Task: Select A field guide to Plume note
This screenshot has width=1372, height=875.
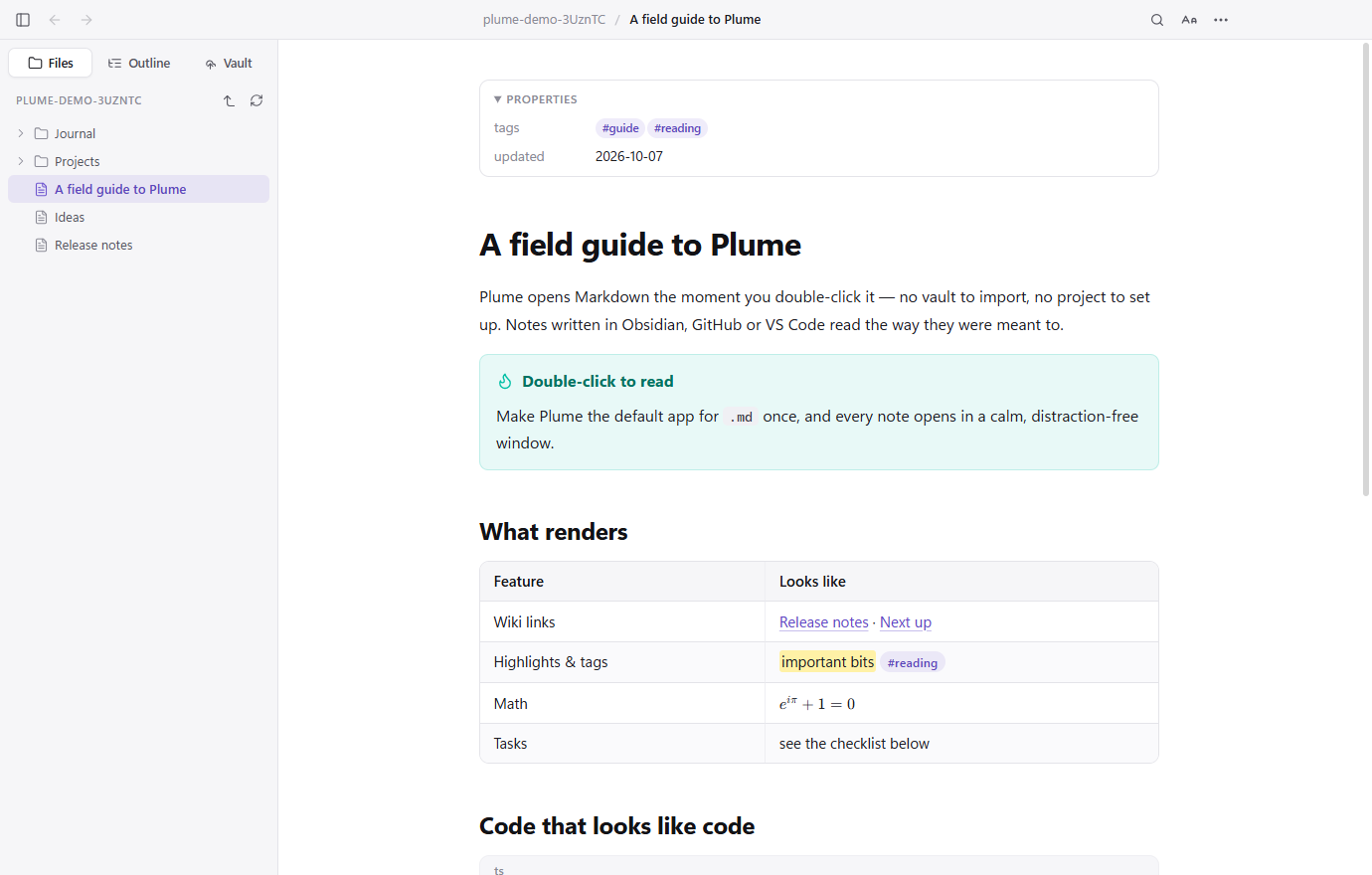Action: (x=139, y=189)
